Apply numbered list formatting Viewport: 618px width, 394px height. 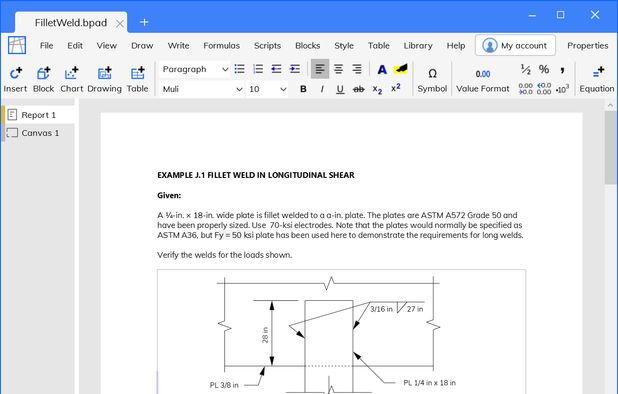[x=258, y=69]
